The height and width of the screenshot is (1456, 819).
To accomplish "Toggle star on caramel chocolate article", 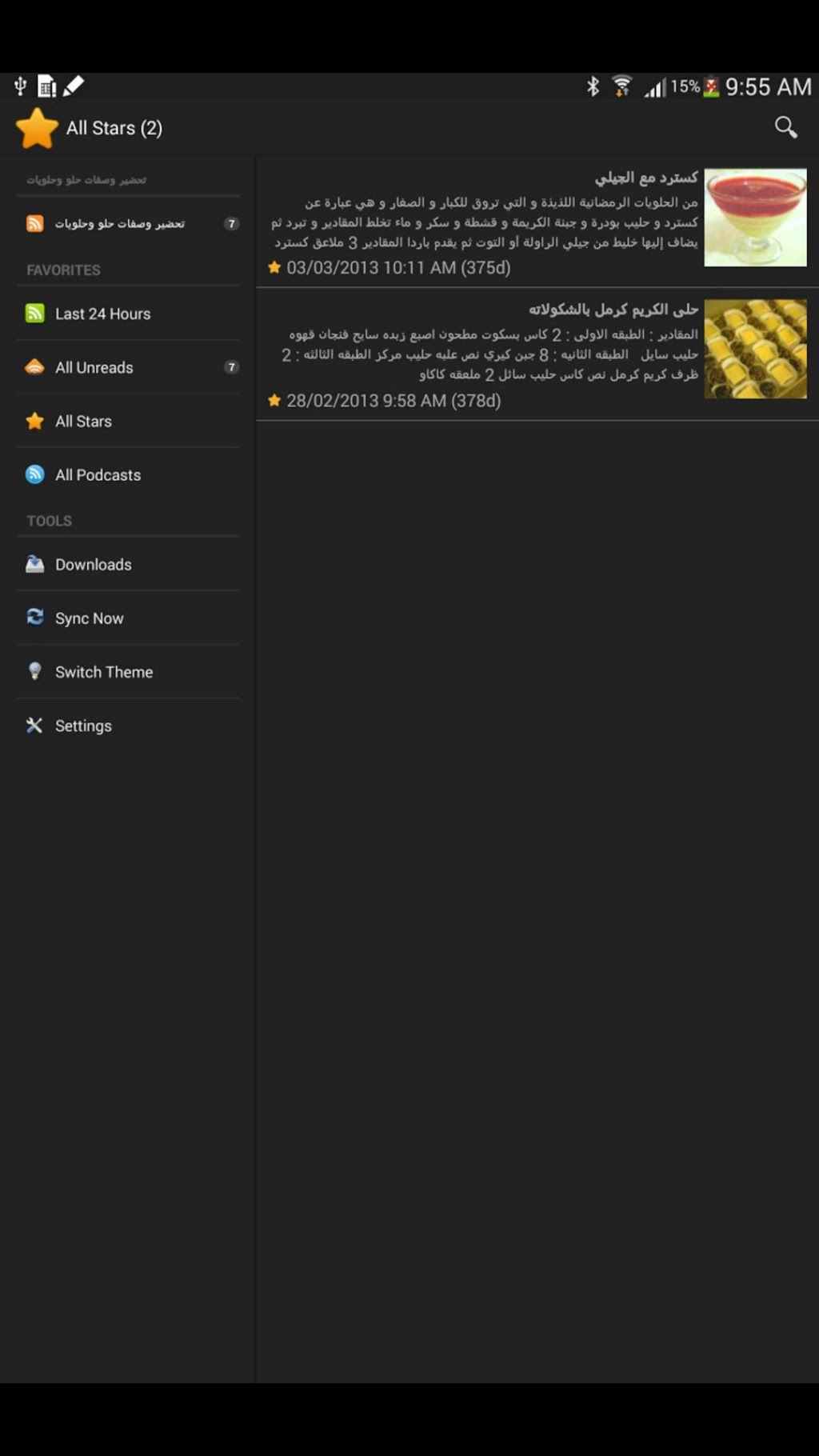I will click(x=274, y=400).
